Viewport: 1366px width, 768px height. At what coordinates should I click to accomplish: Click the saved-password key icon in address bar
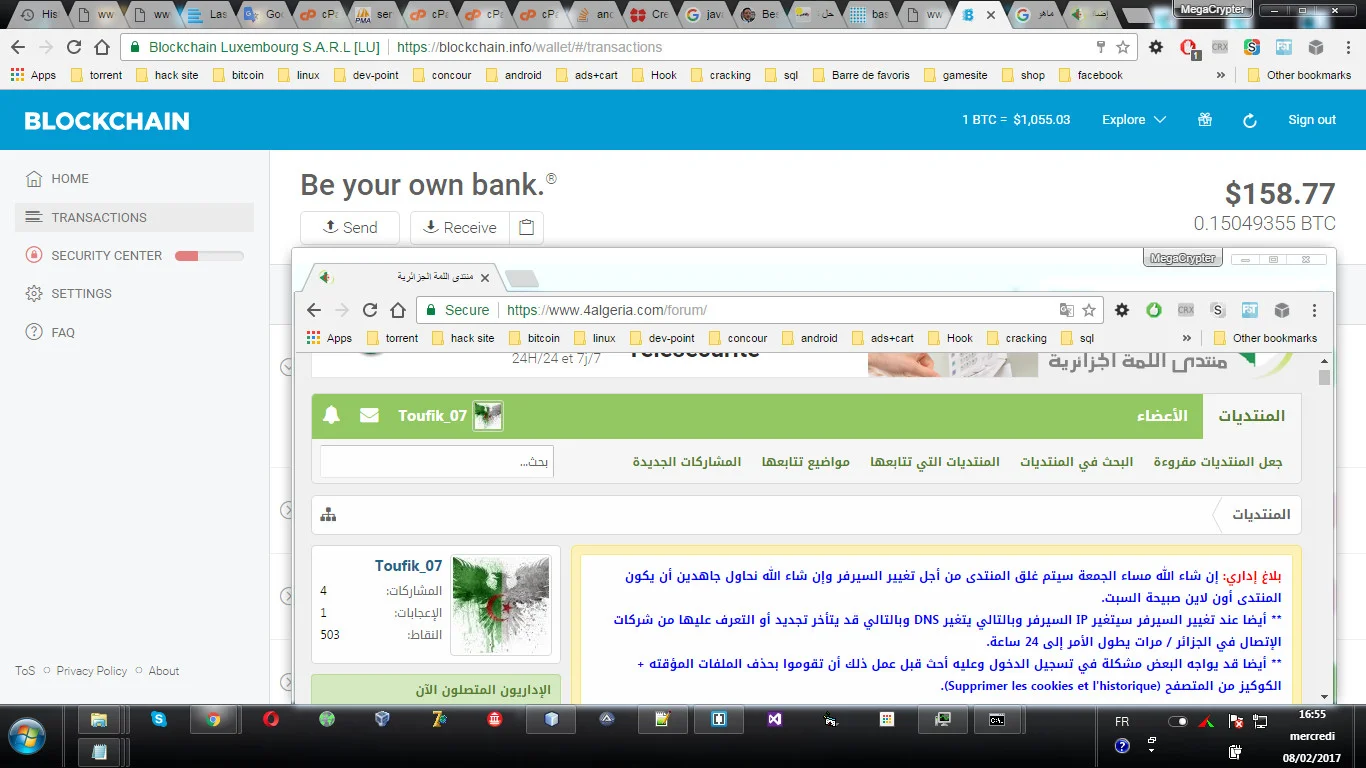click(x=1100, y=47)
